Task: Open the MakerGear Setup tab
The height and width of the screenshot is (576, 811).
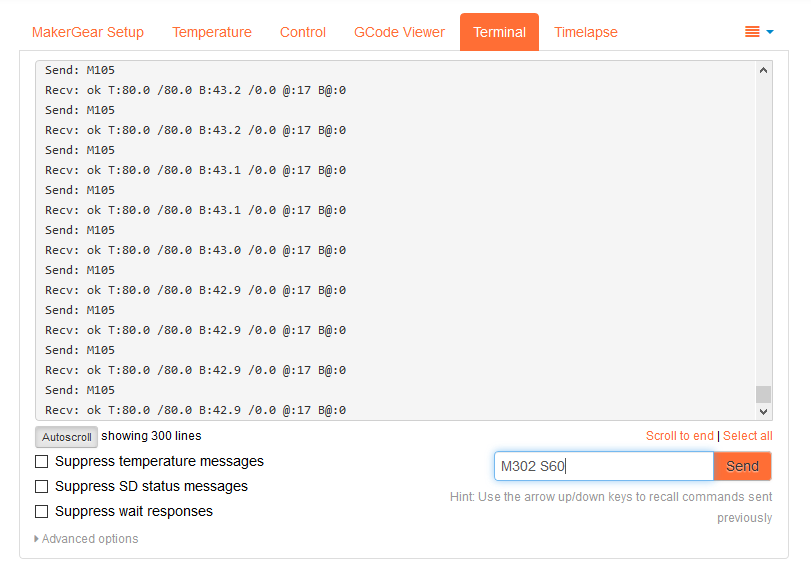Action: pyautogui.click(x=88, y=32)
